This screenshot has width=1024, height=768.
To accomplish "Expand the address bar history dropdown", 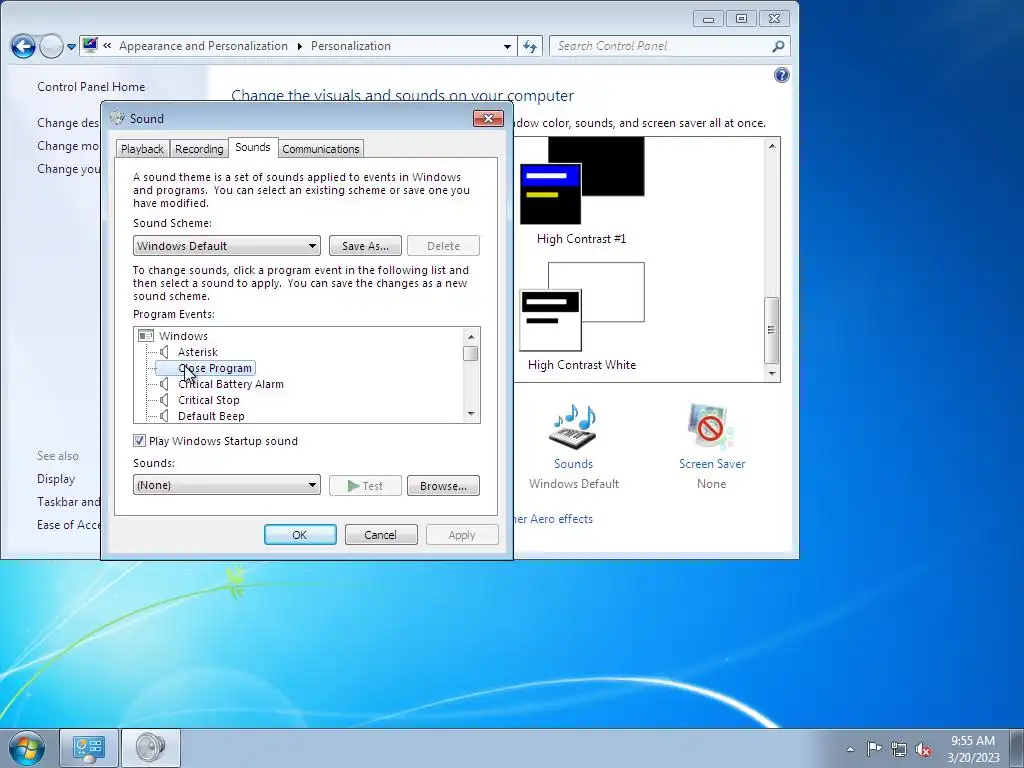I will 507,46.
